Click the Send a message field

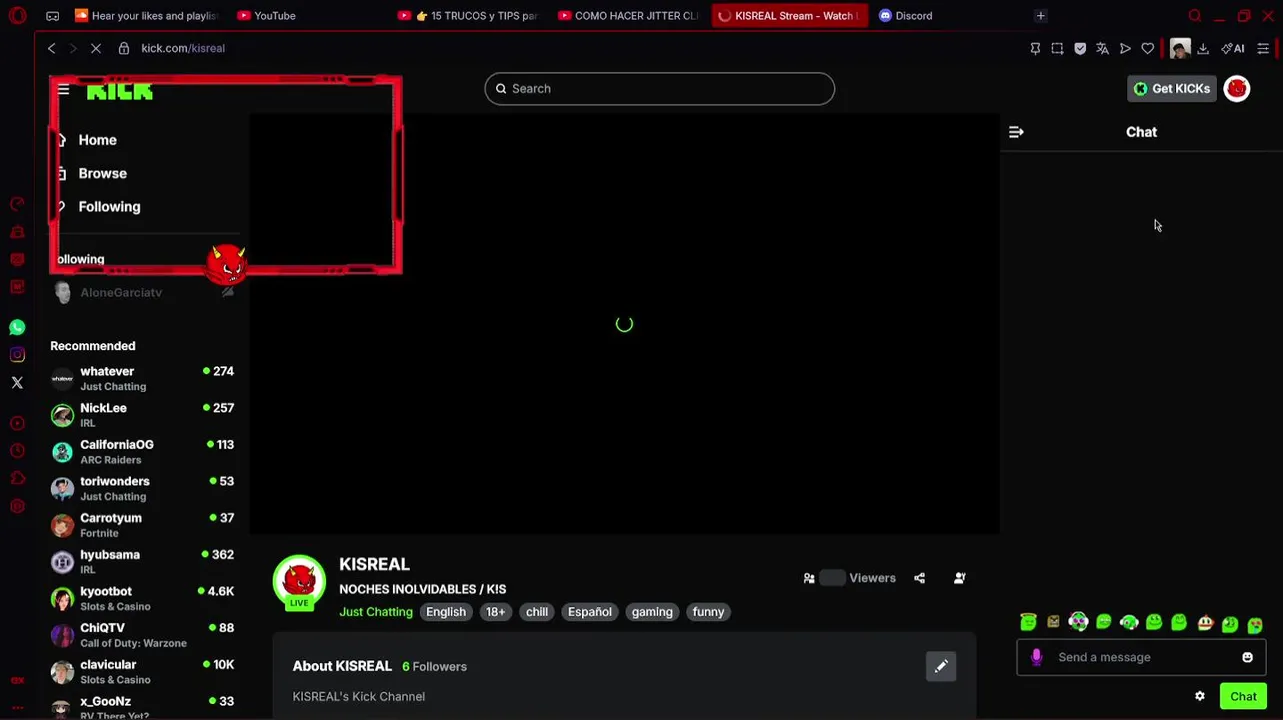click(x=1141, y=657)
